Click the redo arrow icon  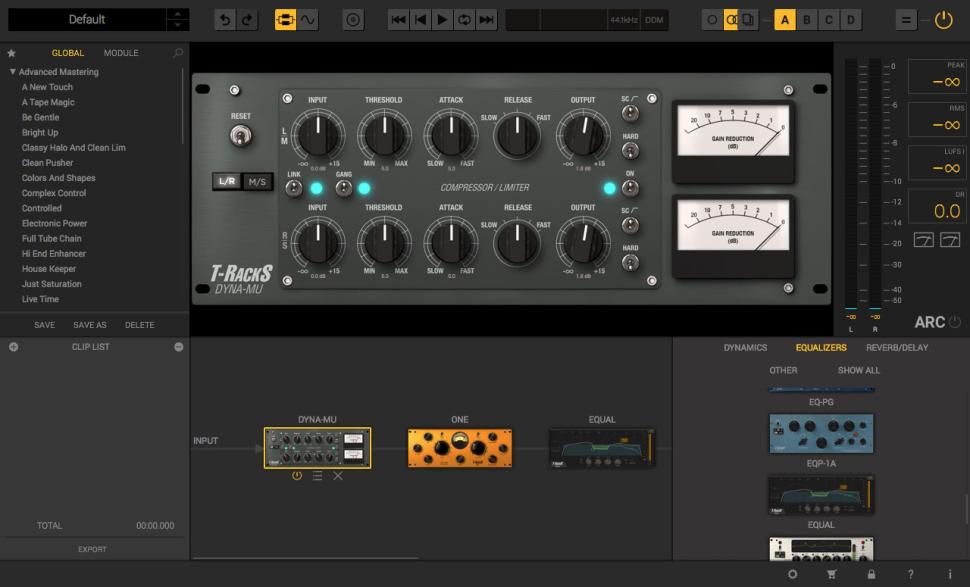coord(247,20)
